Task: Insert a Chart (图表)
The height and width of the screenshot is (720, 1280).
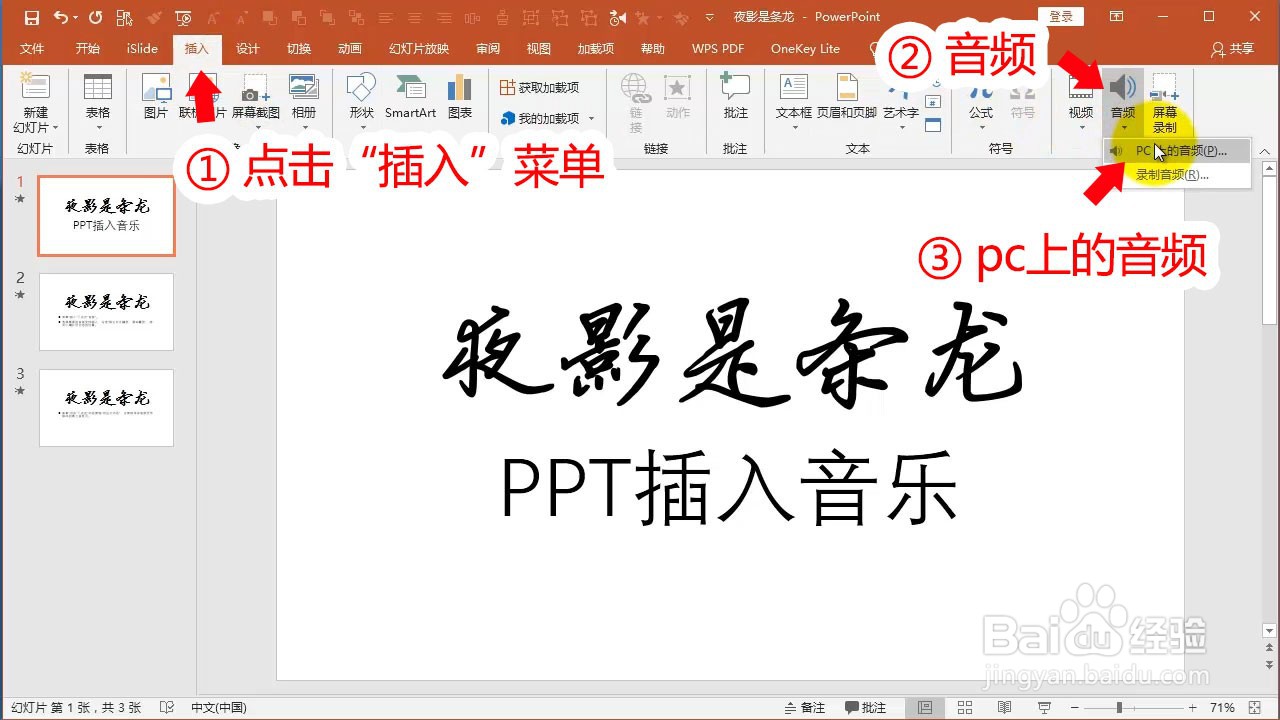Action: (x=460, y=98)
